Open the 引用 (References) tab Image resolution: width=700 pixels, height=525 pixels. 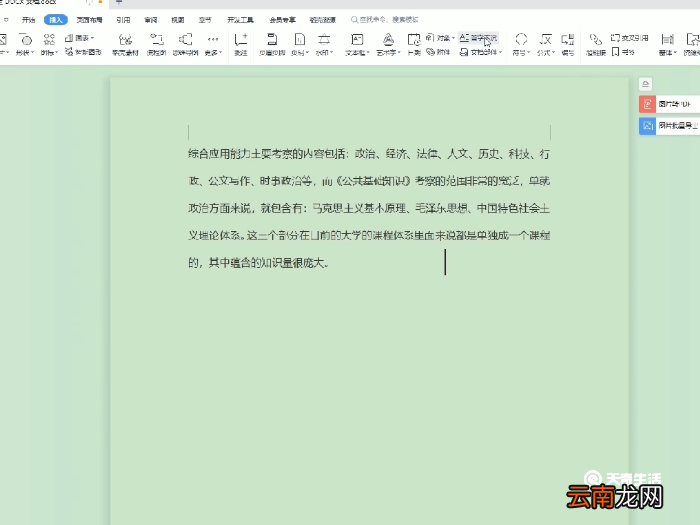(x=123, y=20)
